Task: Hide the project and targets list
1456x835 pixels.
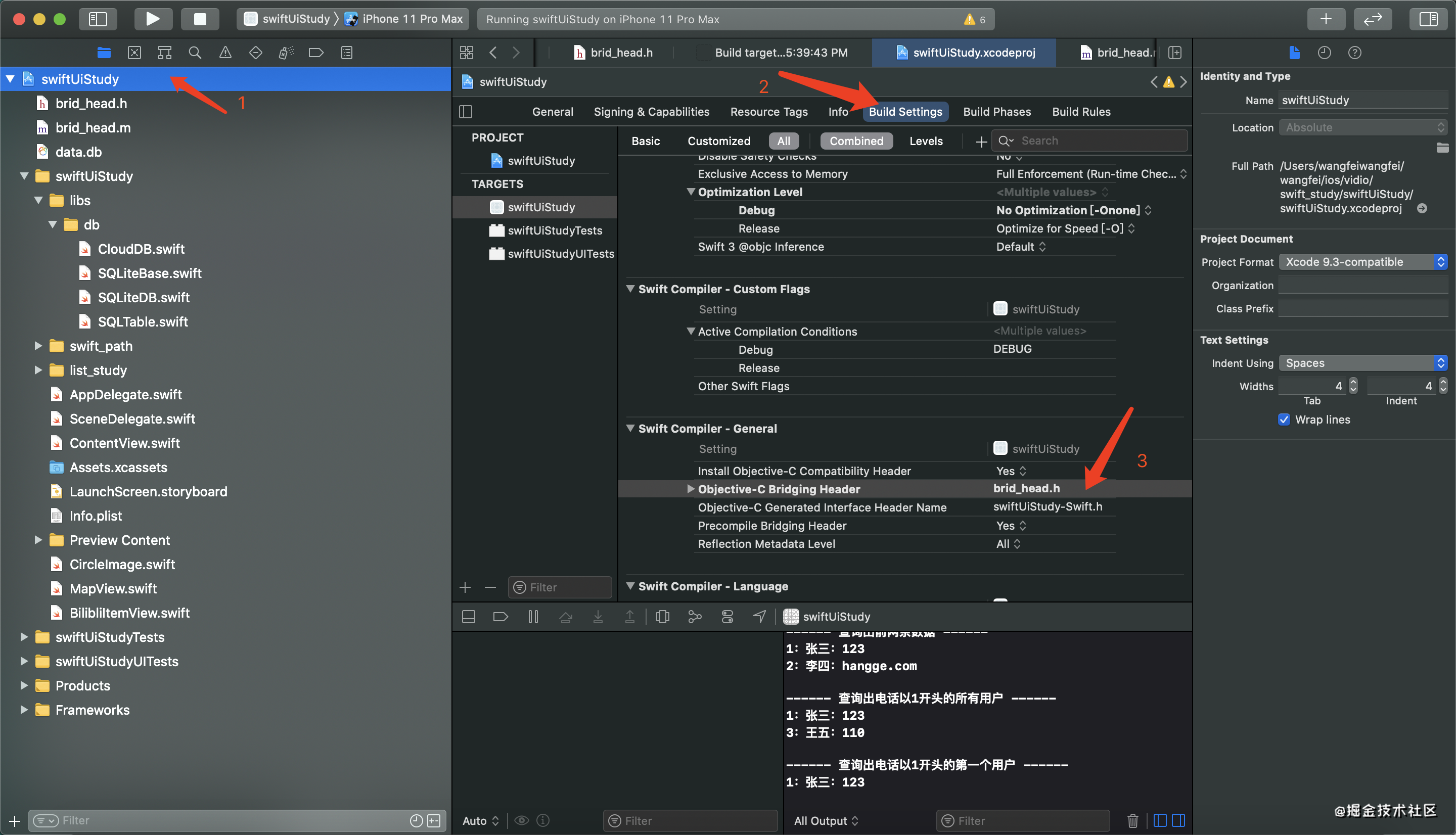Action: click(x=466, y=112)
